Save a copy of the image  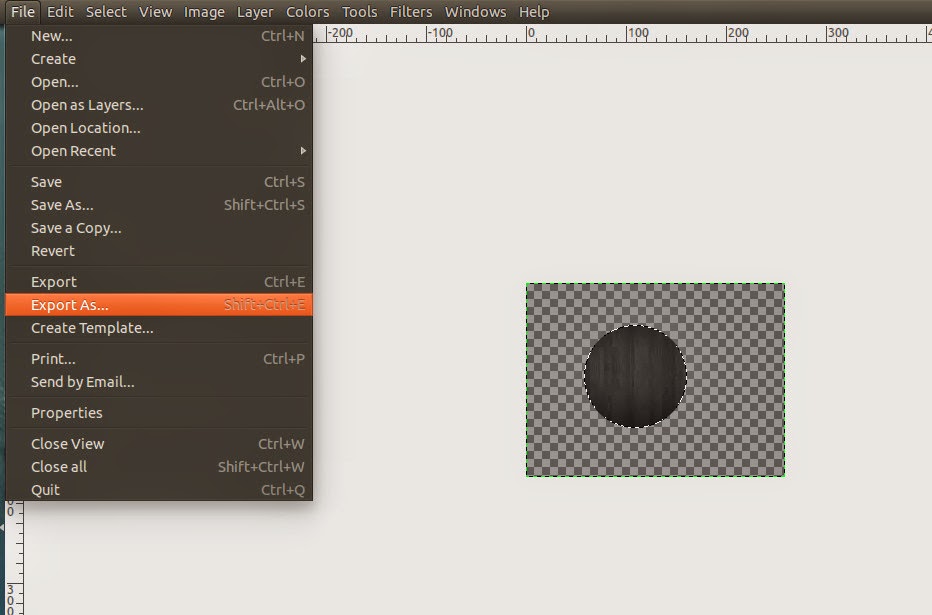click(x=75, y=227)
